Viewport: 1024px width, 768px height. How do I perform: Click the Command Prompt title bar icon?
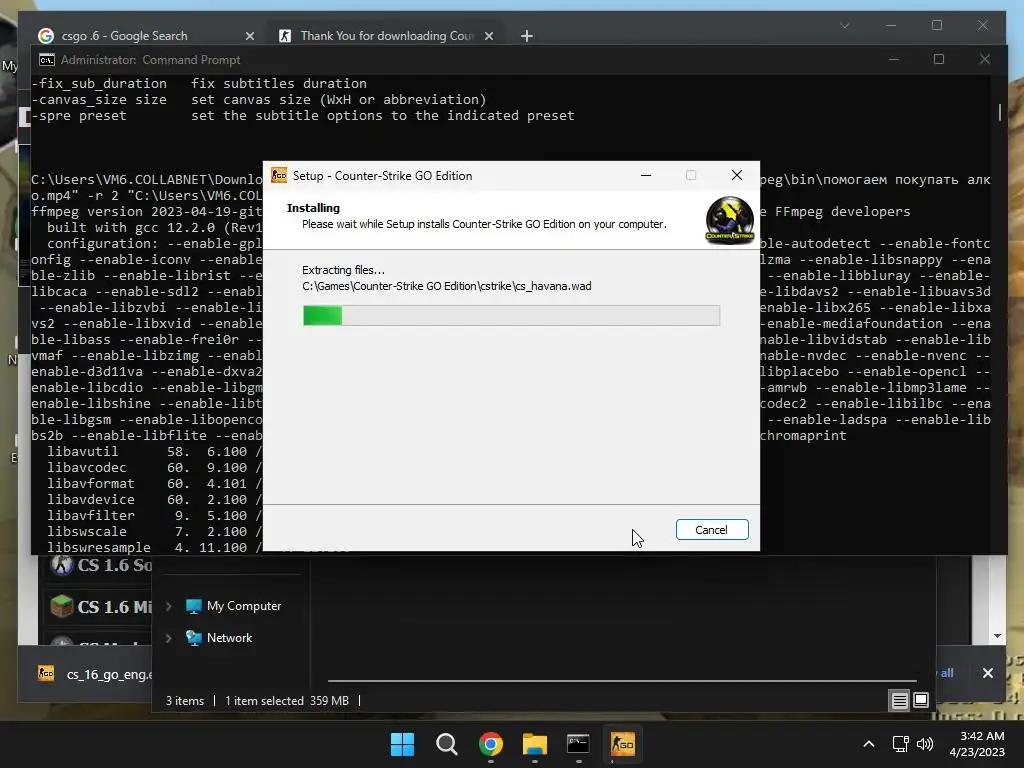[x=46, y=60]
